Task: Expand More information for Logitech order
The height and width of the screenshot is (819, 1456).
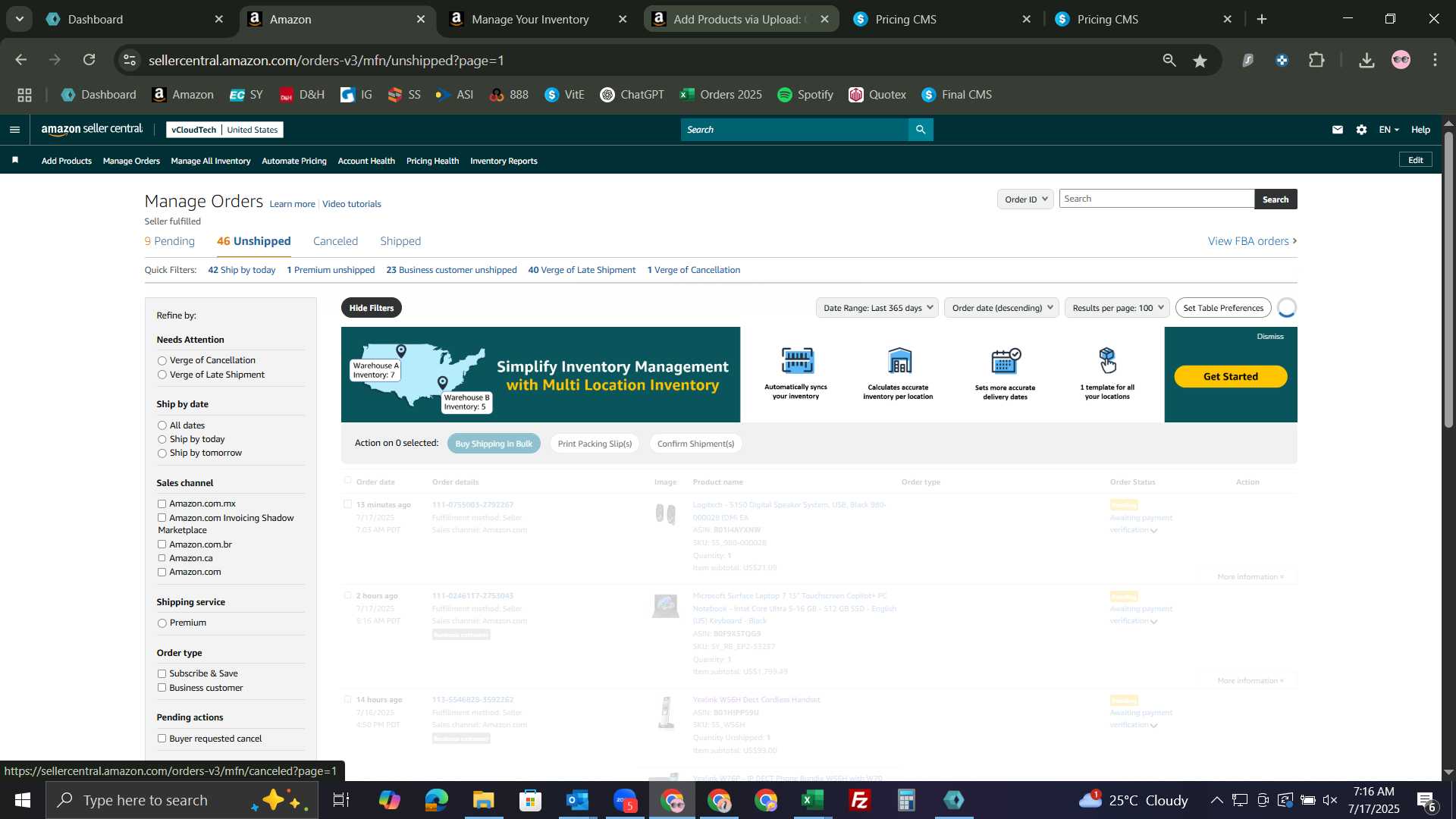Action: pos(1250,577)
